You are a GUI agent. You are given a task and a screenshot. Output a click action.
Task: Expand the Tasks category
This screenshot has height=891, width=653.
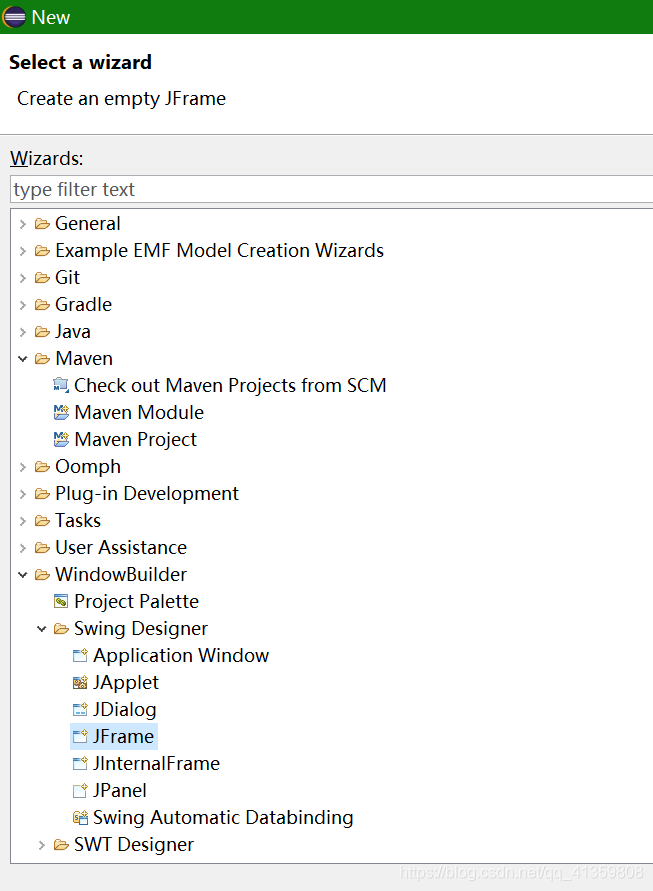click(x=23, y=521)
